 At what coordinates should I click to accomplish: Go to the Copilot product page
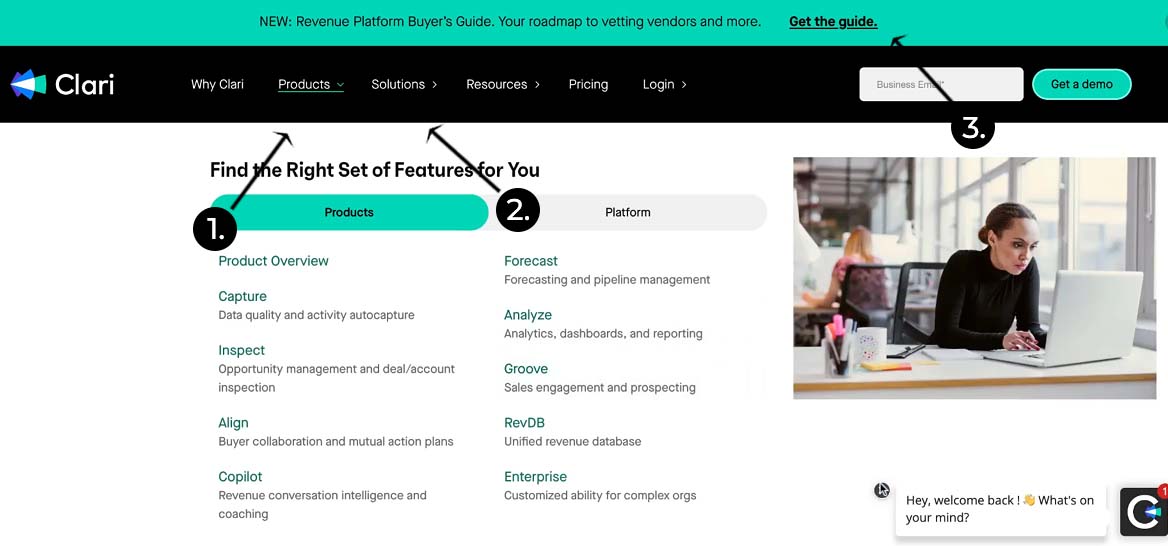(240, 477)
